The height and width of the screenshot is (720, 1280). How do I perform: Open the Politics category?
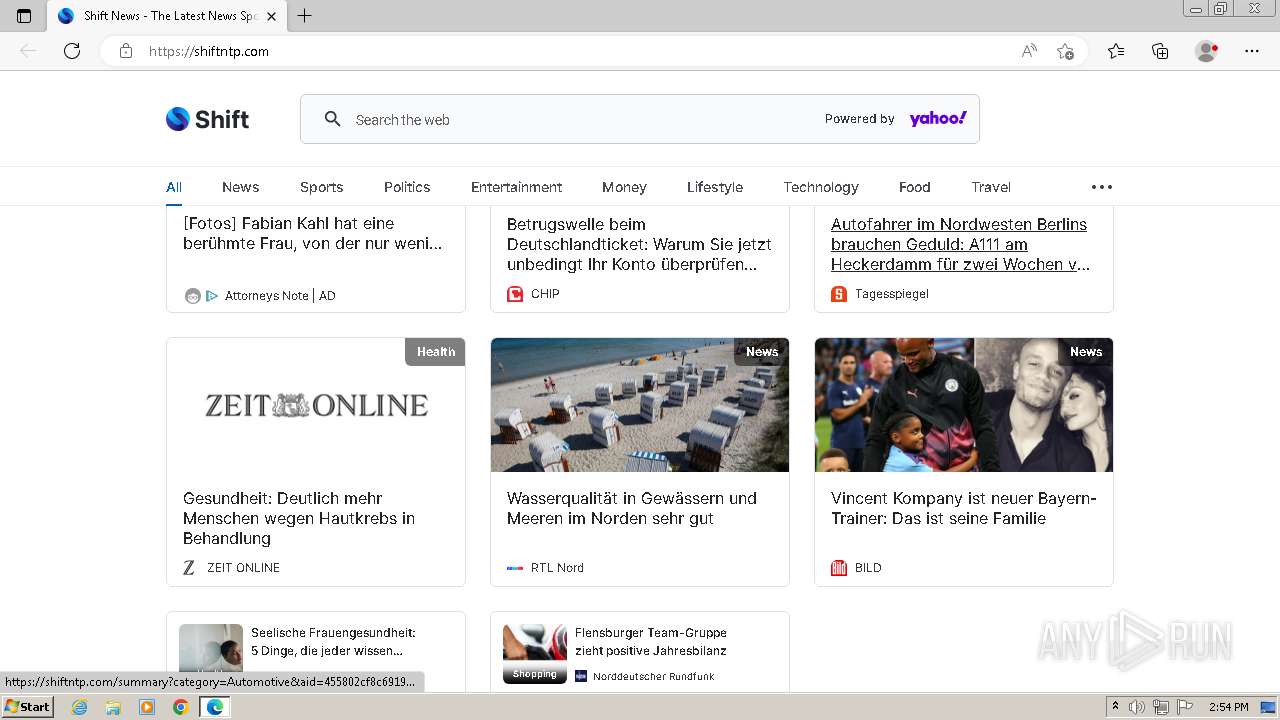pyautogui.click(x=407, y=187)
